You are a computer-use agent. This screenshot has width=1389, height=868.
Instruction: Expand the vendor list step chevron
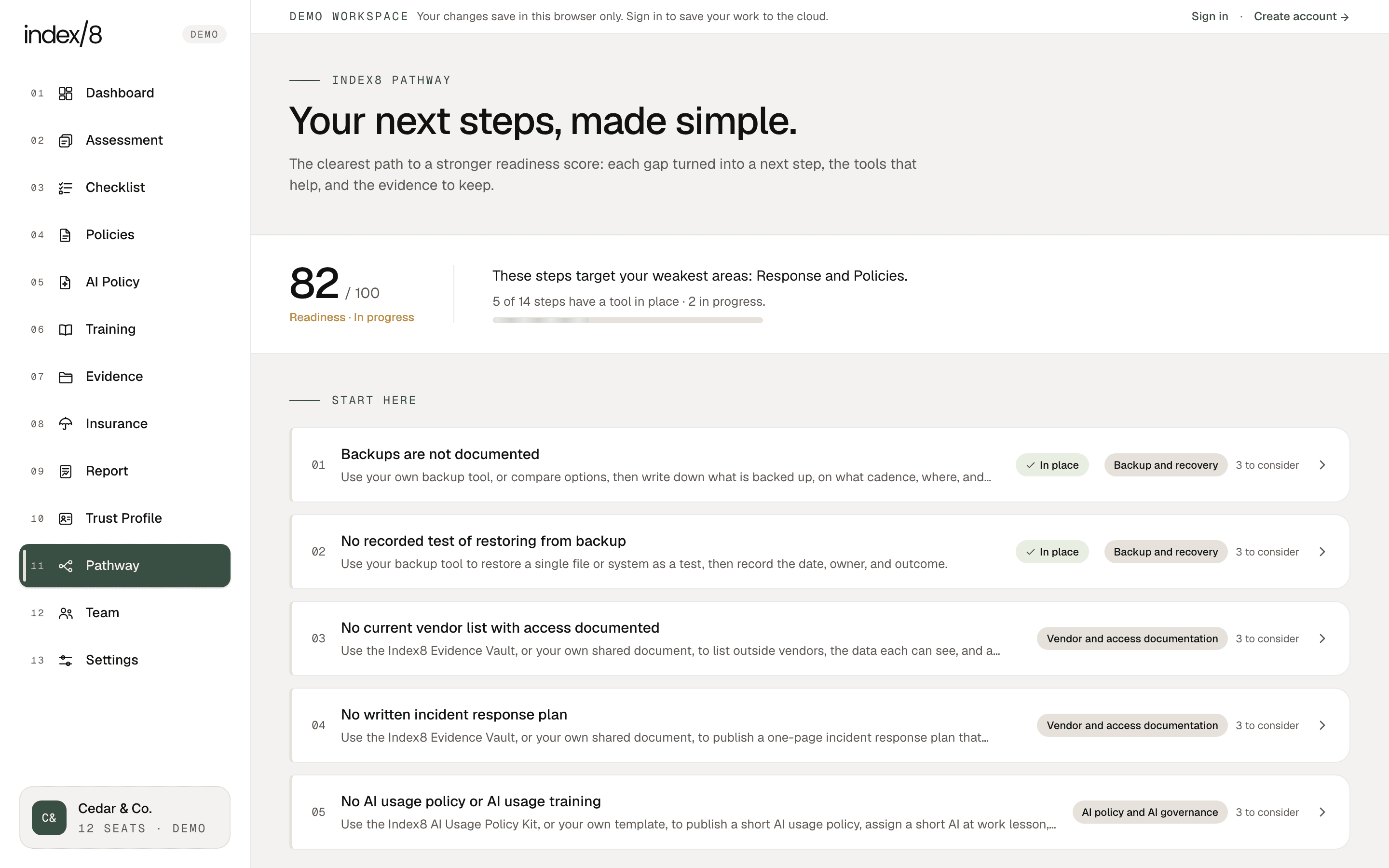point(1322,639)
